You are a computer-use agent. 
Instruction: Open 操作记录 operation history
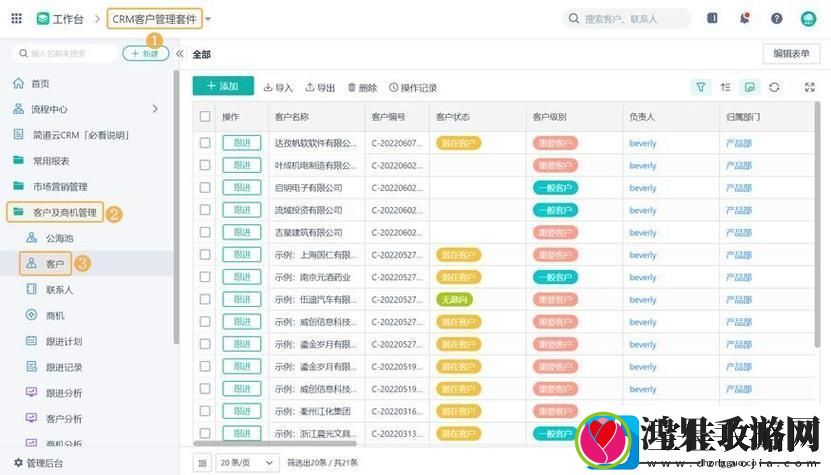413,87
